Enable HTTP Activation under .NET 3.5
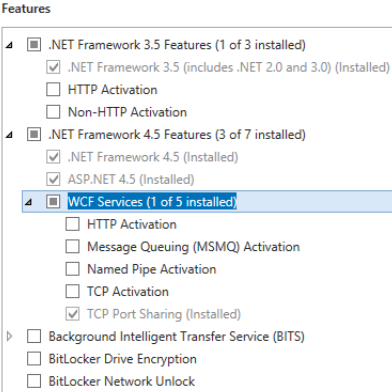This screenshot has height=392, width=392. 53,89
